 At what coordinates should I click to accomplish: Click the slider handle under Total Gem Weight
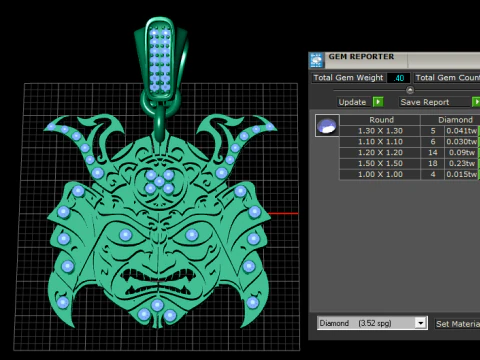click(x=410, y=90)
